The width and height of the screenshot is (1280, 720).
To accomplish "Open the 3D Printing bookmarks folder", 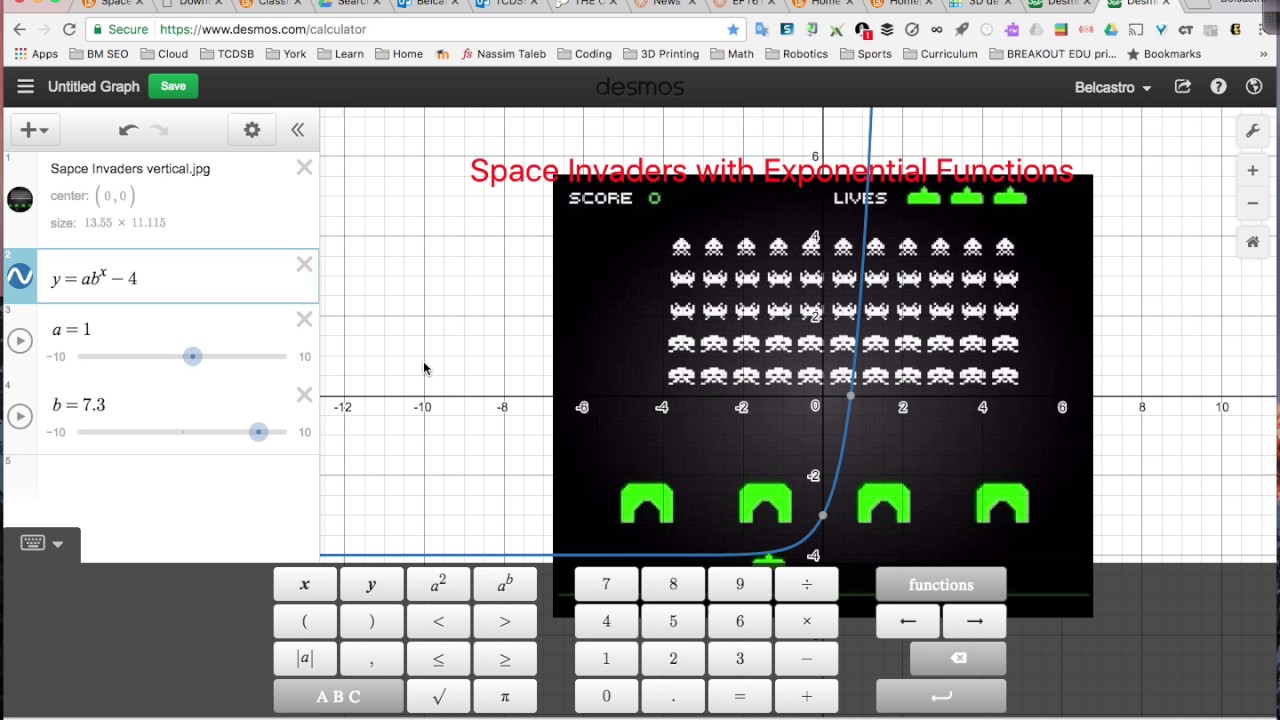I will [661, 54].
